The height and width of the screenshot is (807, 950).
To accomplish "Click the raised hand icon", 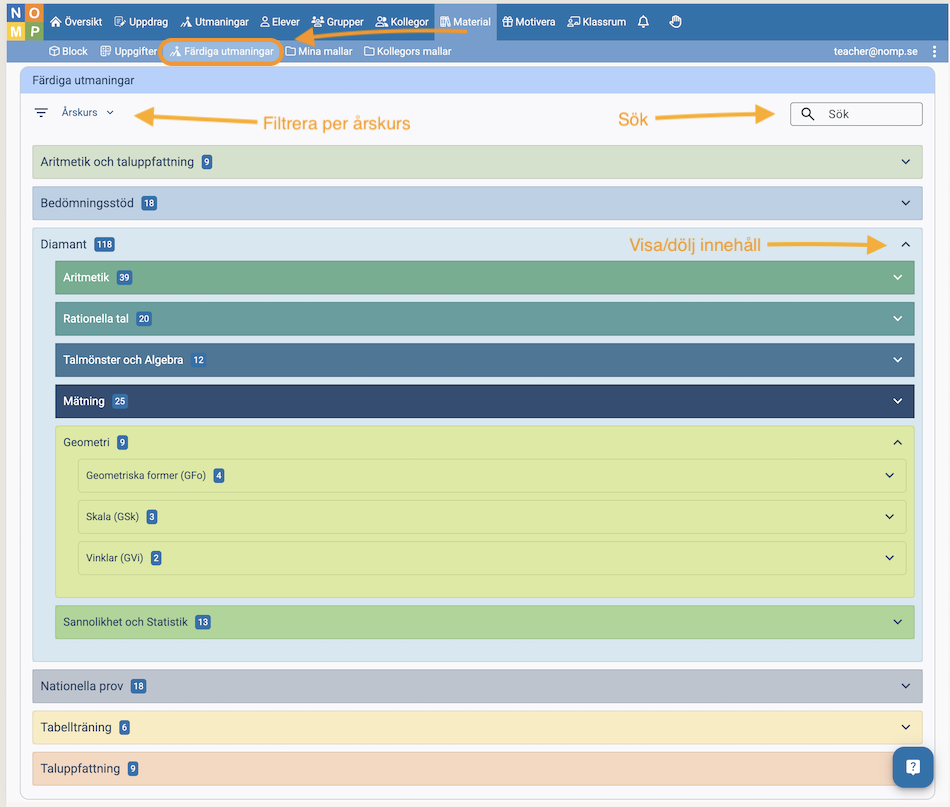I will click(675, 22).
